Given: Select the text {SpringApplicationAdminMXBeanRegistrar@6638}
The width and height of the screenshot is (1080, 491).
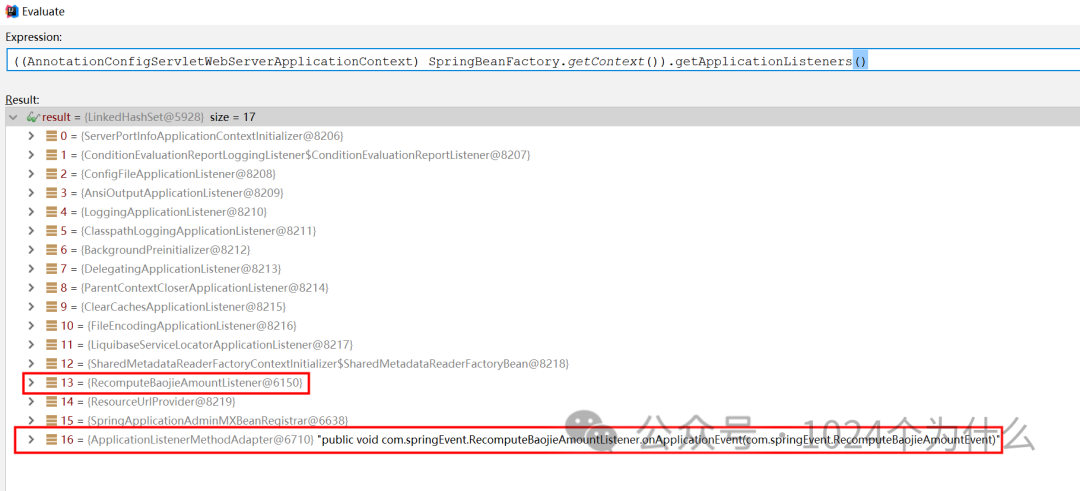Looking at the screenshot, I should (218, 420).
